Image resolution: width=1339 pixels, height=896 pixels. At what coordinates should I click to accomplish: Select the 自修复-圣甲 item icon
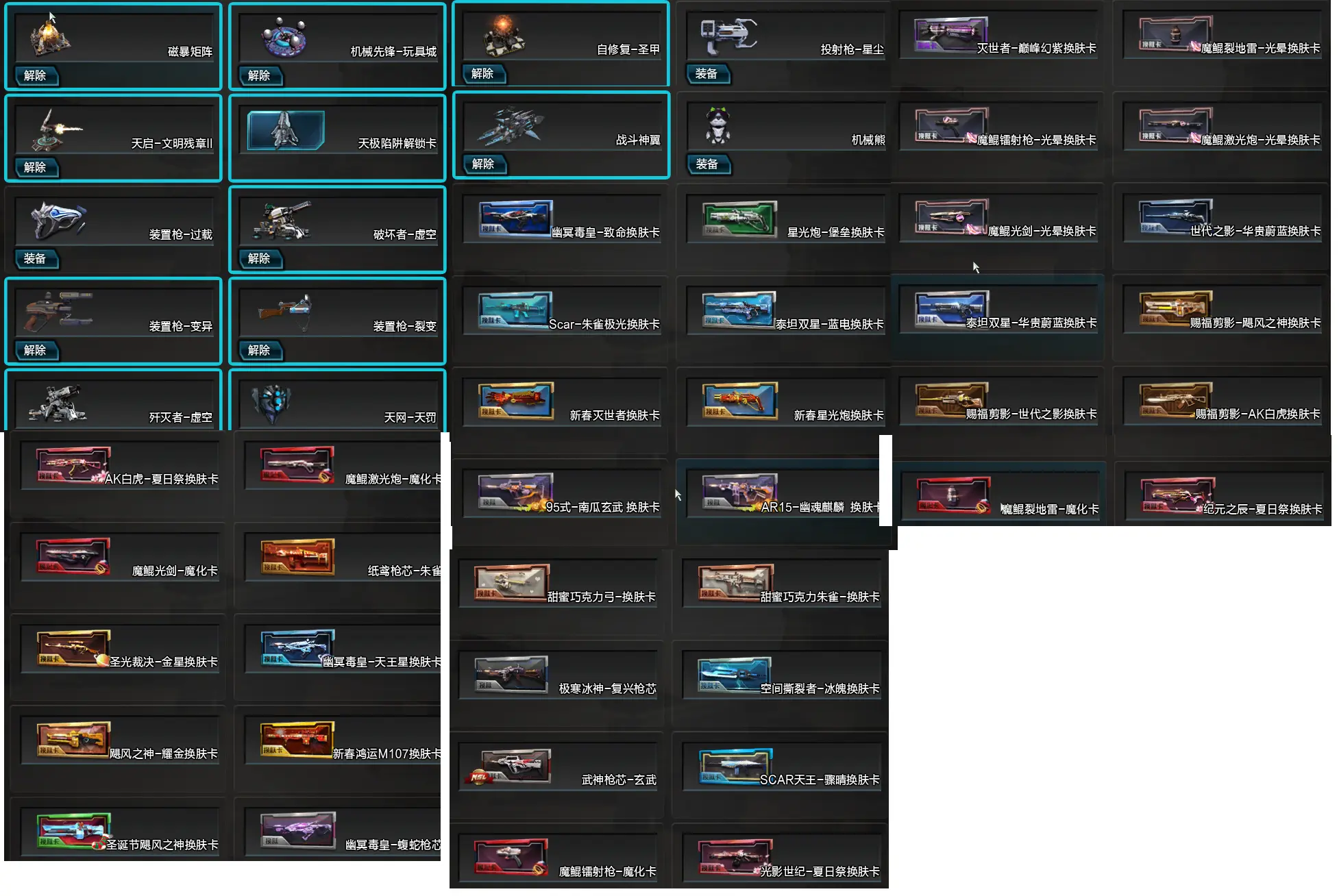[505, 36]
